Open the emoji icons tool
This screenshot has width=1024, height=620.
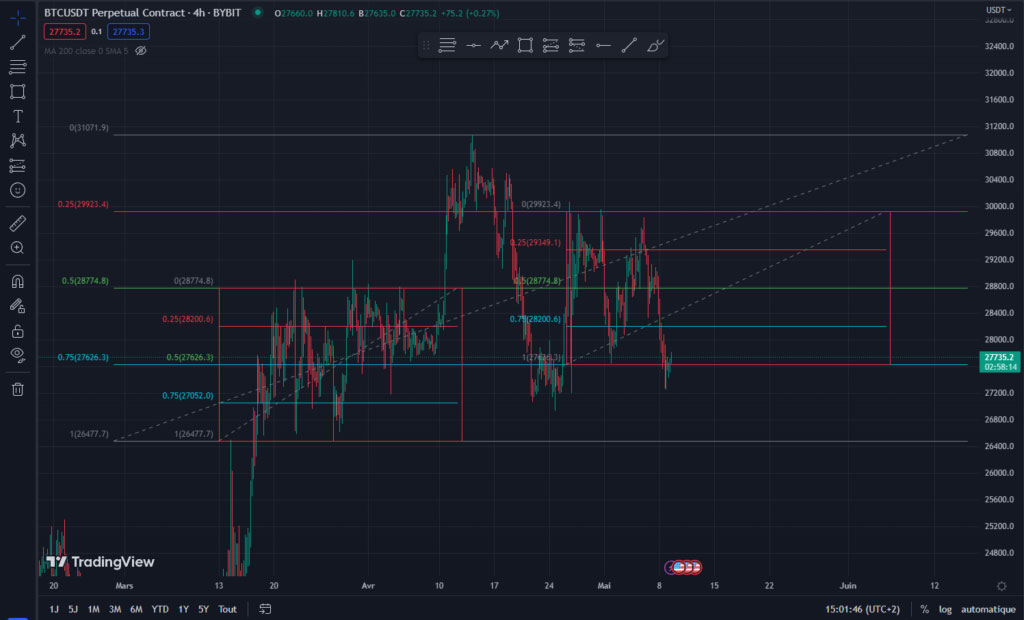[x=18, y=190]
